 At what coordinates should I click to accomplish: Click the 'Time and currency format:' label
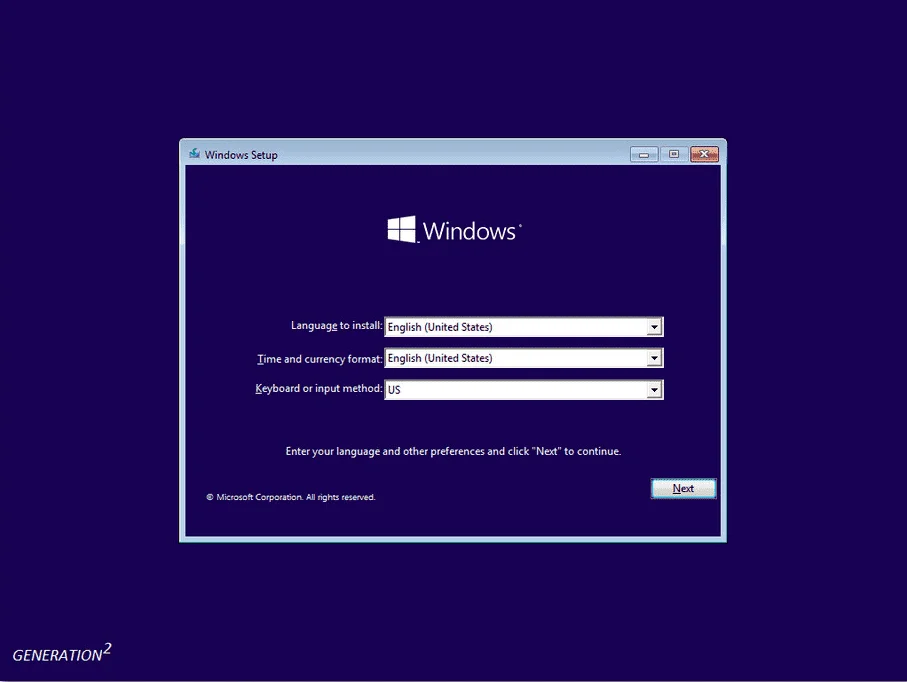click(x=320, y=359)
